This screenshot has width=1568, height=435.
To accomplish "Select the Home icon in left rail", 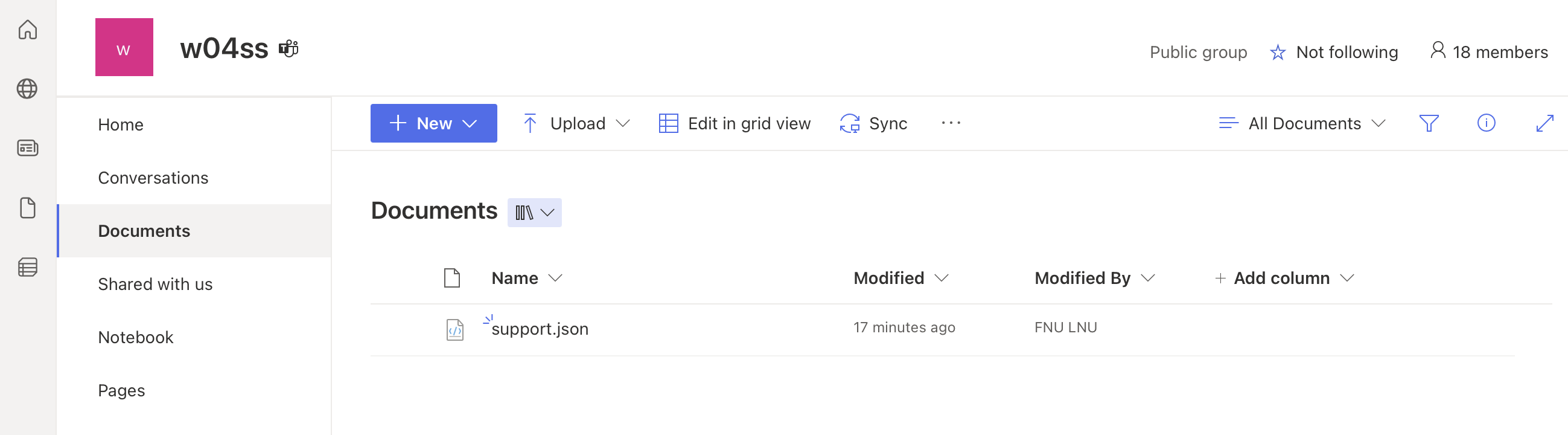I will click(27, 29).
